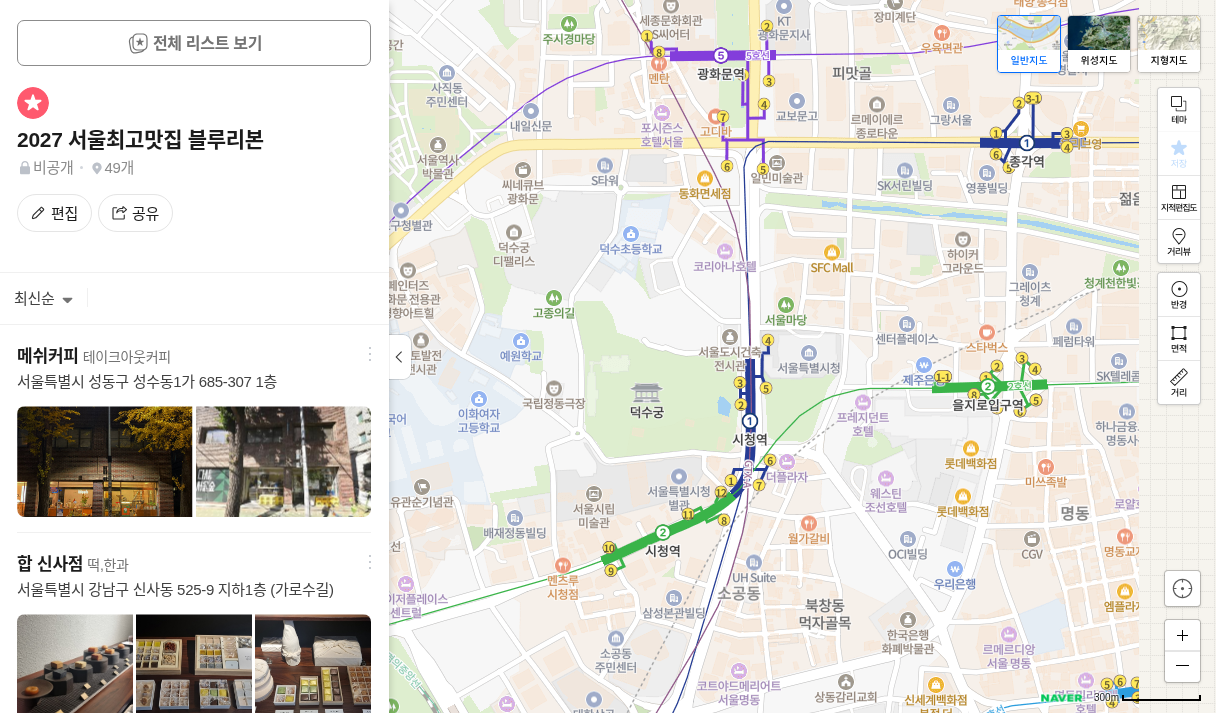Click the 을지로입구역 line 2 station marker
Viewport: 1216px width, 713px height.
coord(988,387)
